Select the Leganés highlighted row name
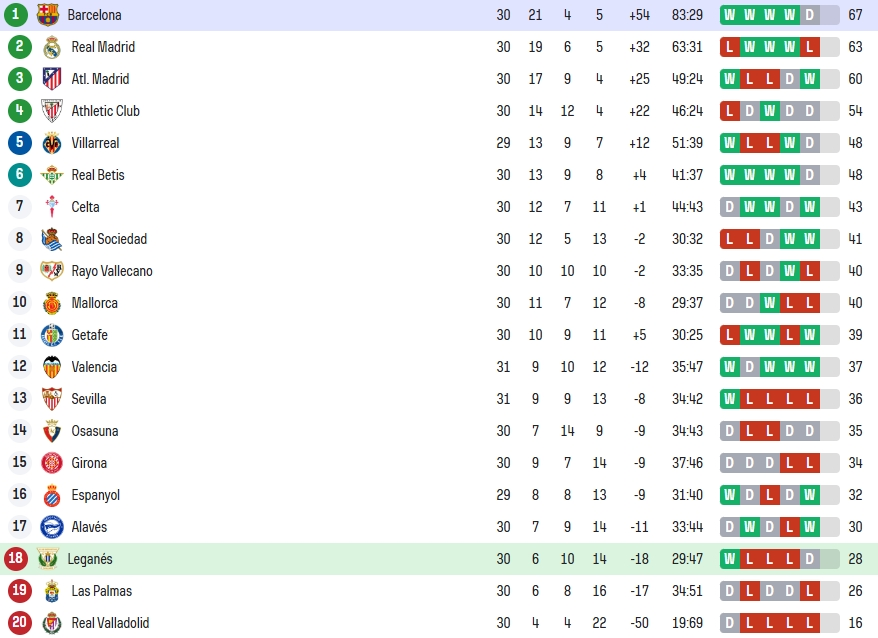The image size is (878, 638). pos(90,559)
